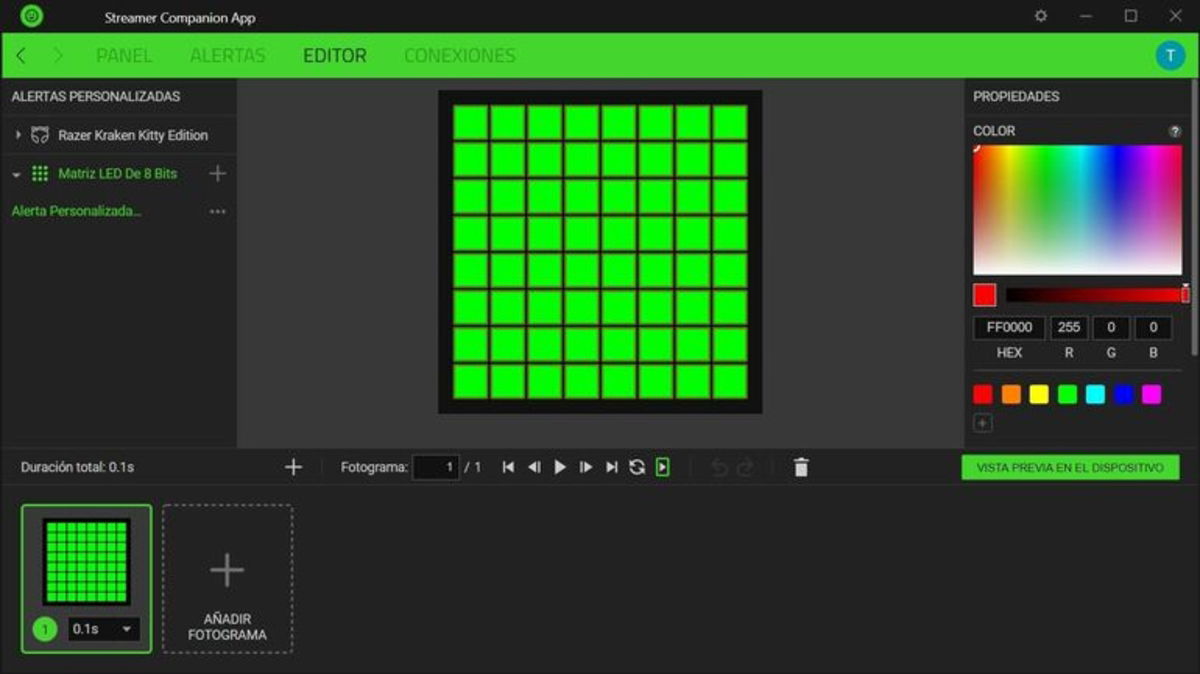The image size is (1200, 674).
Task: Open Streamer Companion App settings gear
Action: [1040, 17]
